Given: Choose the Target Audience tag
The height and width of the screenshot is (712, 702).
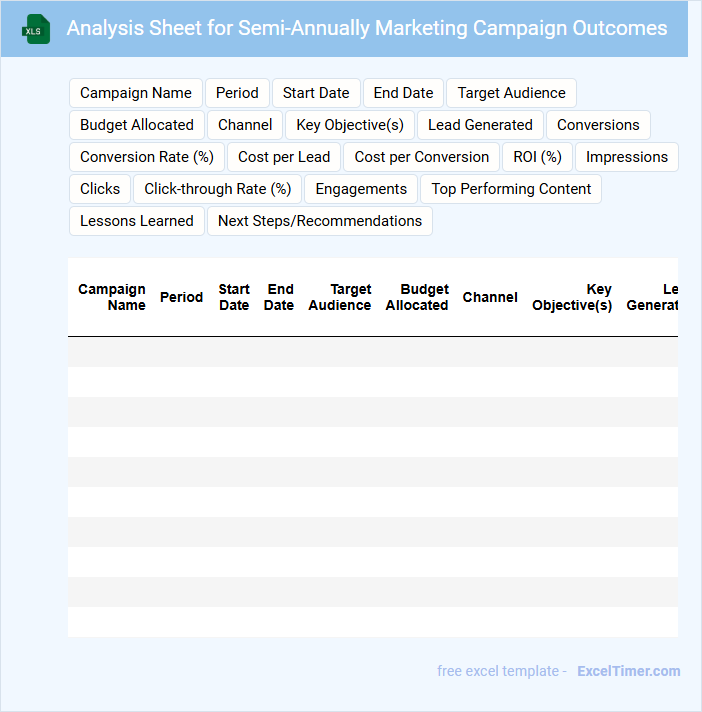Looking at the screenshot, I should [511, 93].
